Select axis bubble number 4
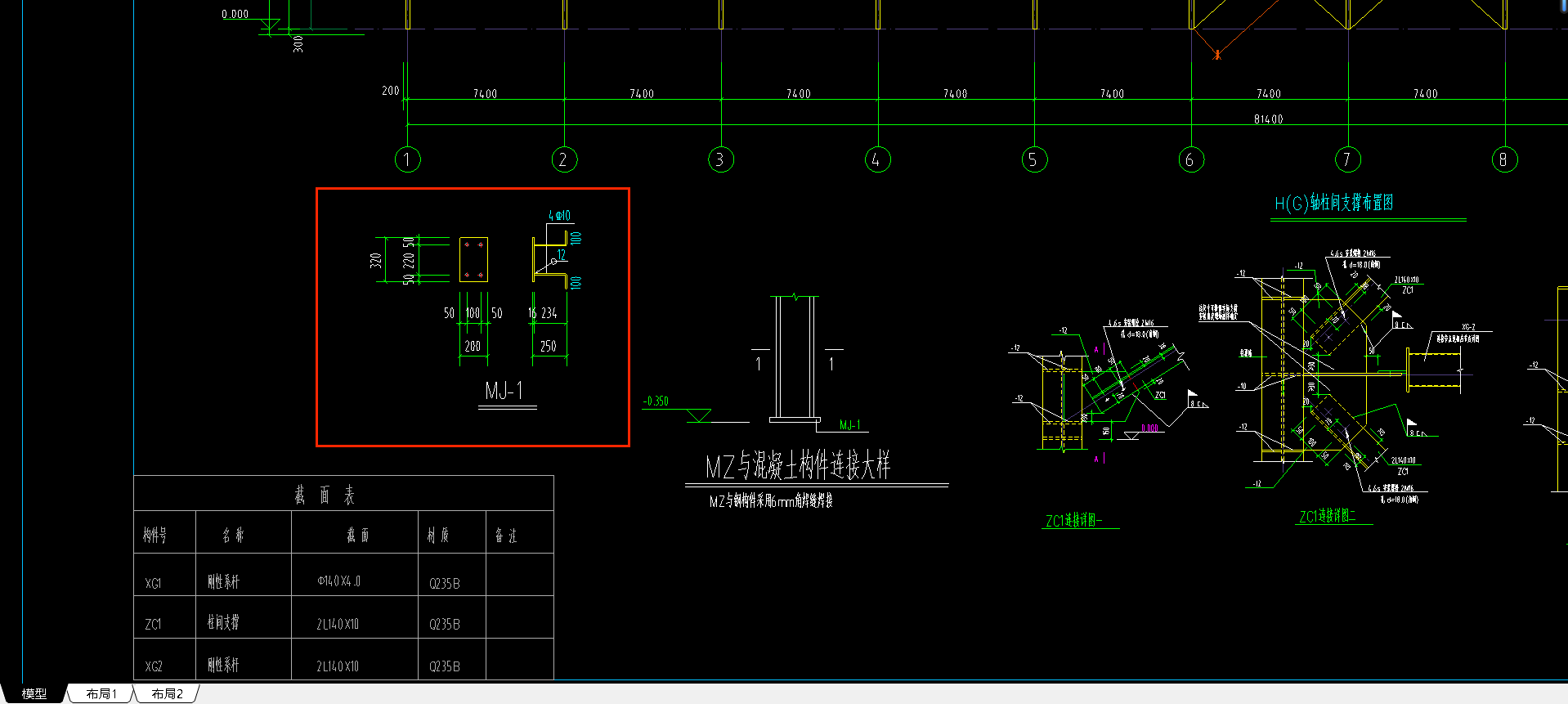Image resolution: width=1568 pixels, height=704 pixels. pos(878,159)
